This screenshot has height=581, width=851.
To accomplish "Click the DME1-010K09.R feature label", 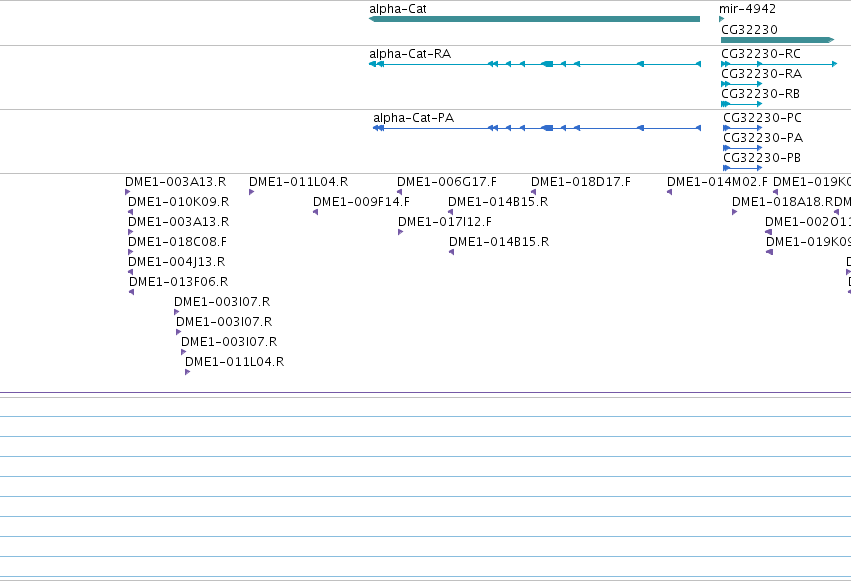I will point(179,202).
